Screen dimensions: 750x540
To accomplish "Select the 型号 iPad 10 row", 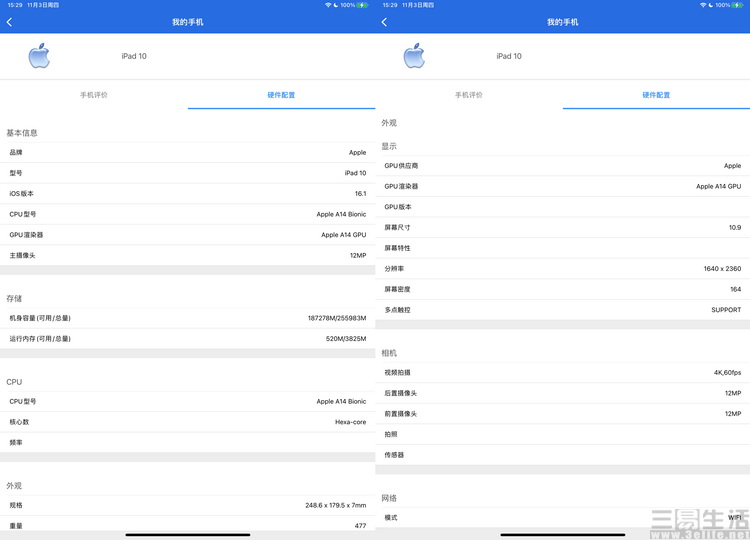I will [x=188, y=173].
